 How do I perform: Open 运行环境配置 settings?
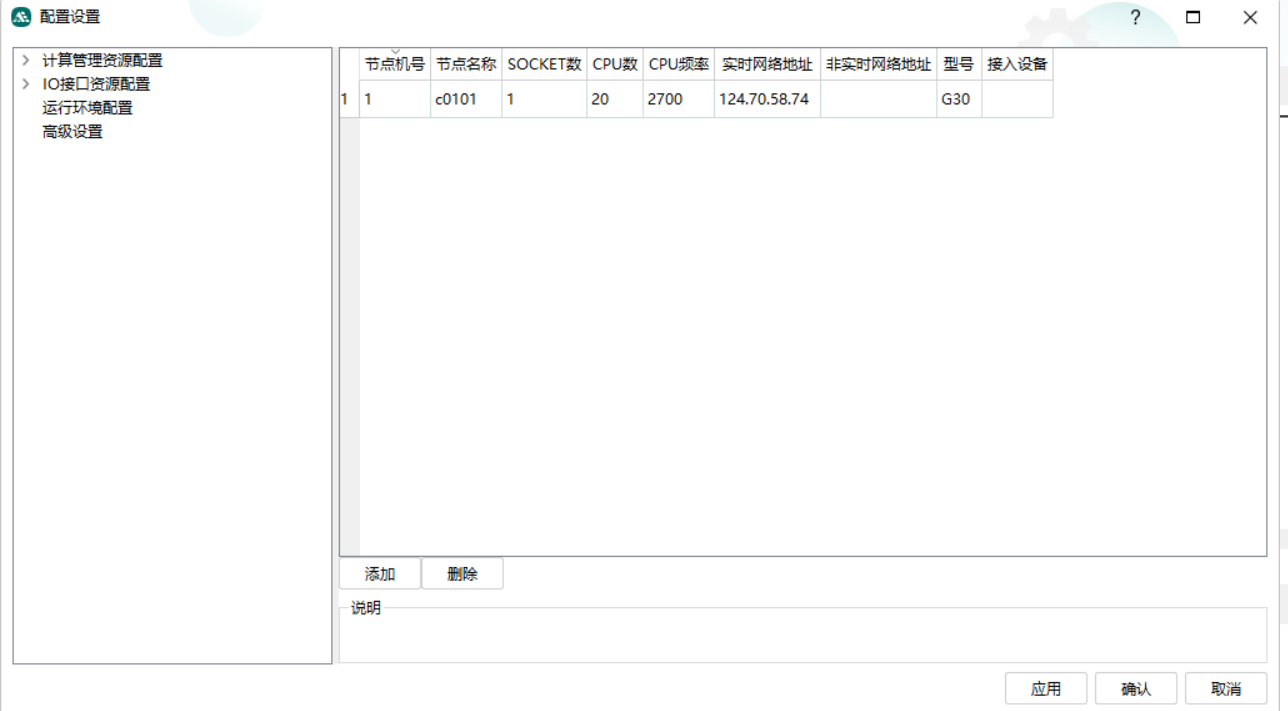coord(87,108)
